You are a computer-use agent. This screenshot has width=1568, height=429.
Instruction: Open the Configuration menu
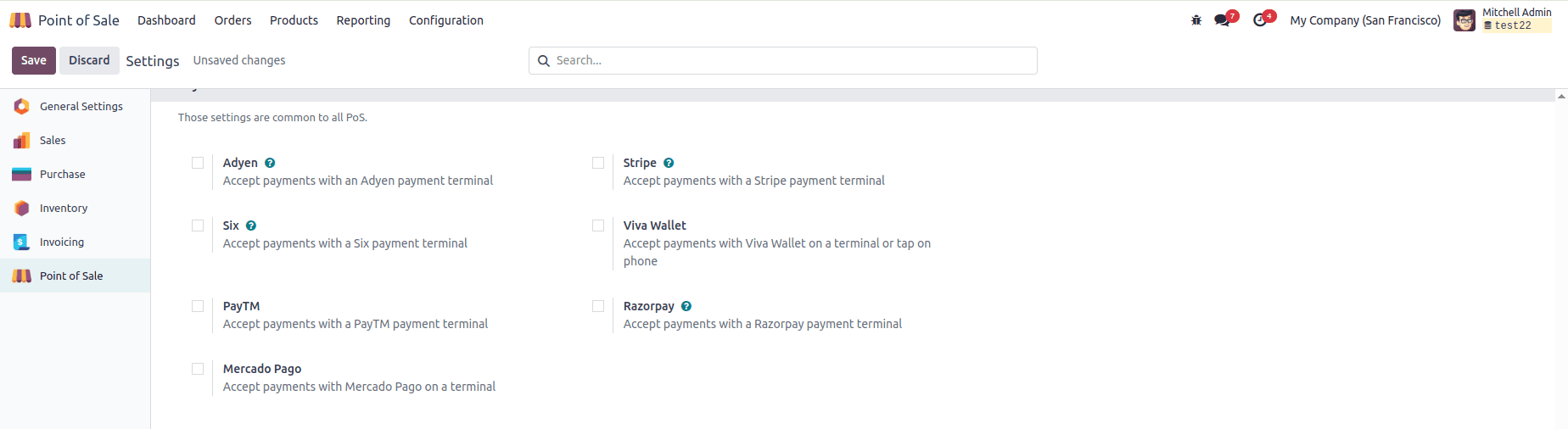445,20
